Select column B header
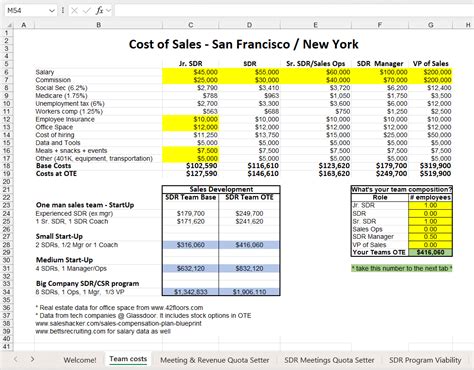 (98, 25)
